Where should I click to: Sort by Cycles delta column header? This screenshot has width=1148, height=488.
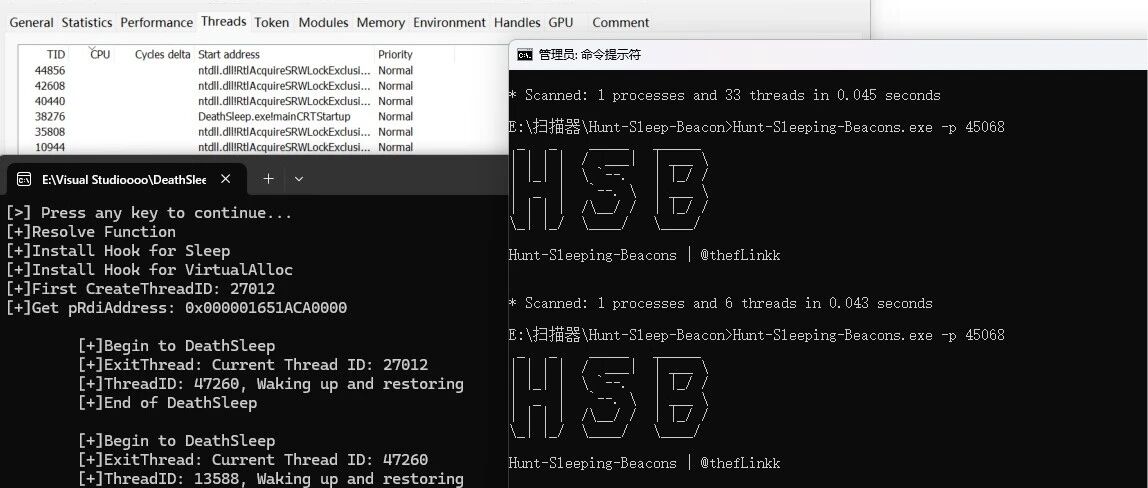pos(163,54)
